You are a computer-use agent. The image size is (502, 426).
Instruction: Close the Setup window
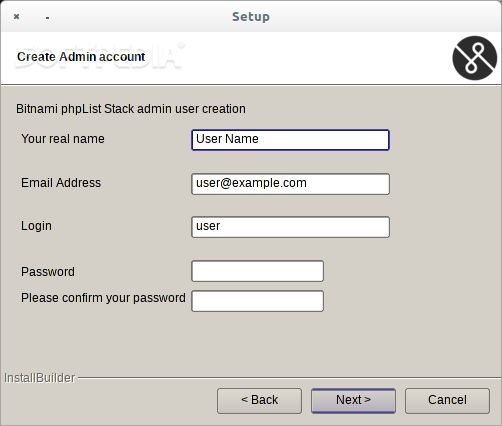point(16,16)
